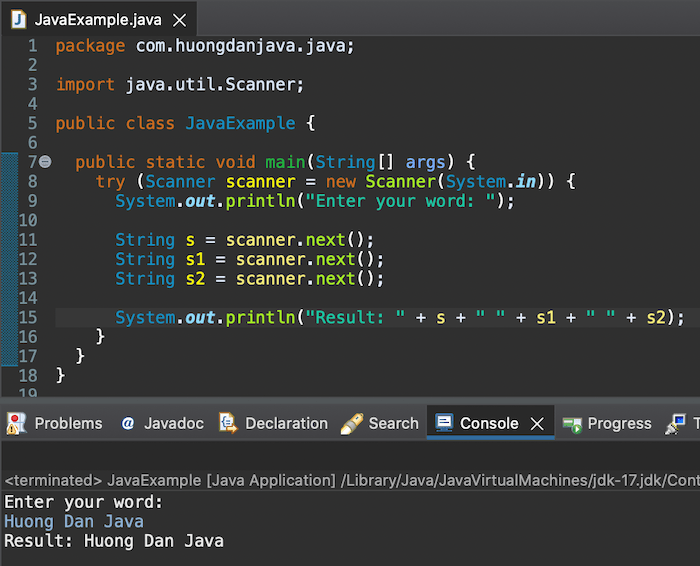Click the JavaExample class name on line 5
The height and width of the screenshot is (566, 700).
tap(240, 123)
